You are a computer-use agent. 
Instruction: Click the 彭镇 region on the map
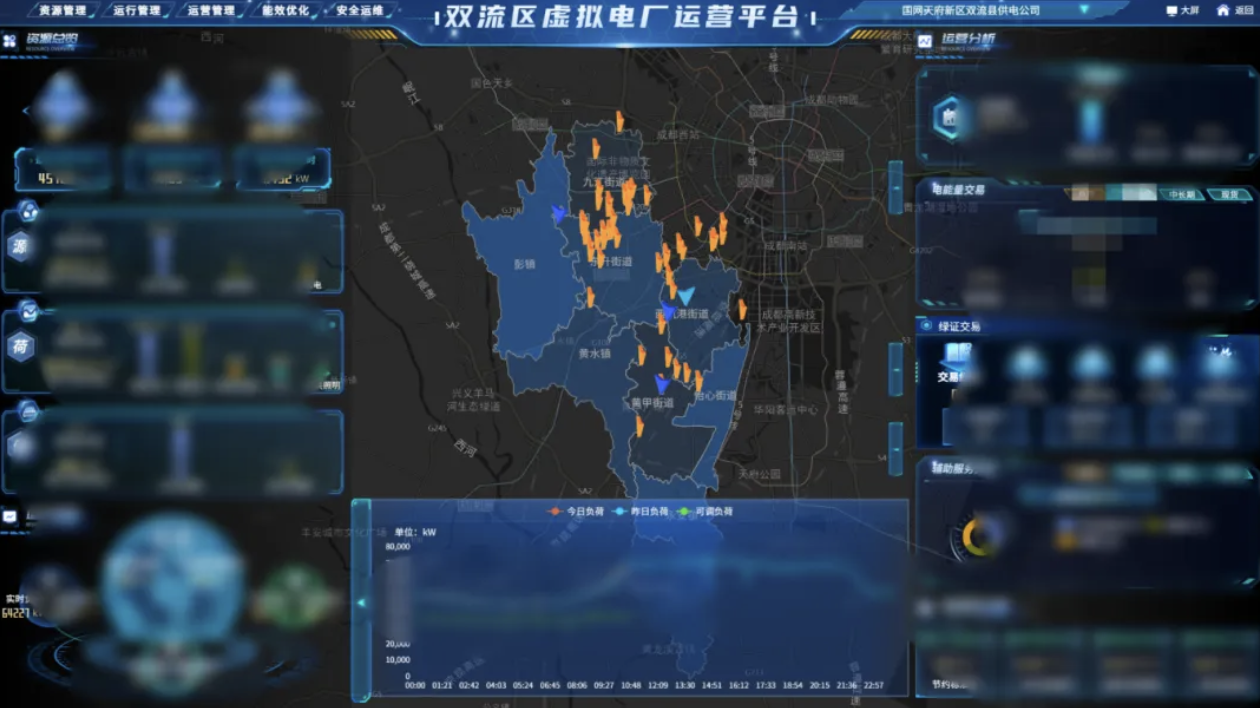click(525, 265)
